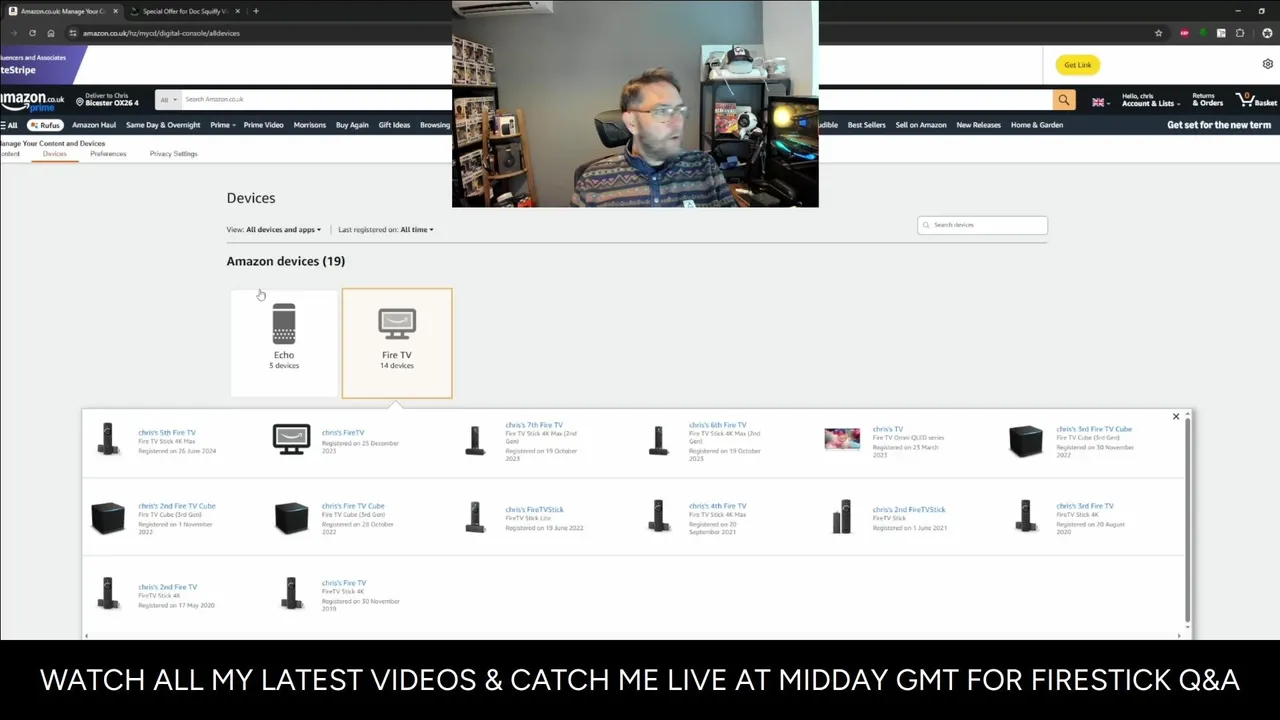Open Prime Video nav item
The width and height of the screenshot is (1280, 720).
(x=264, y=125)
